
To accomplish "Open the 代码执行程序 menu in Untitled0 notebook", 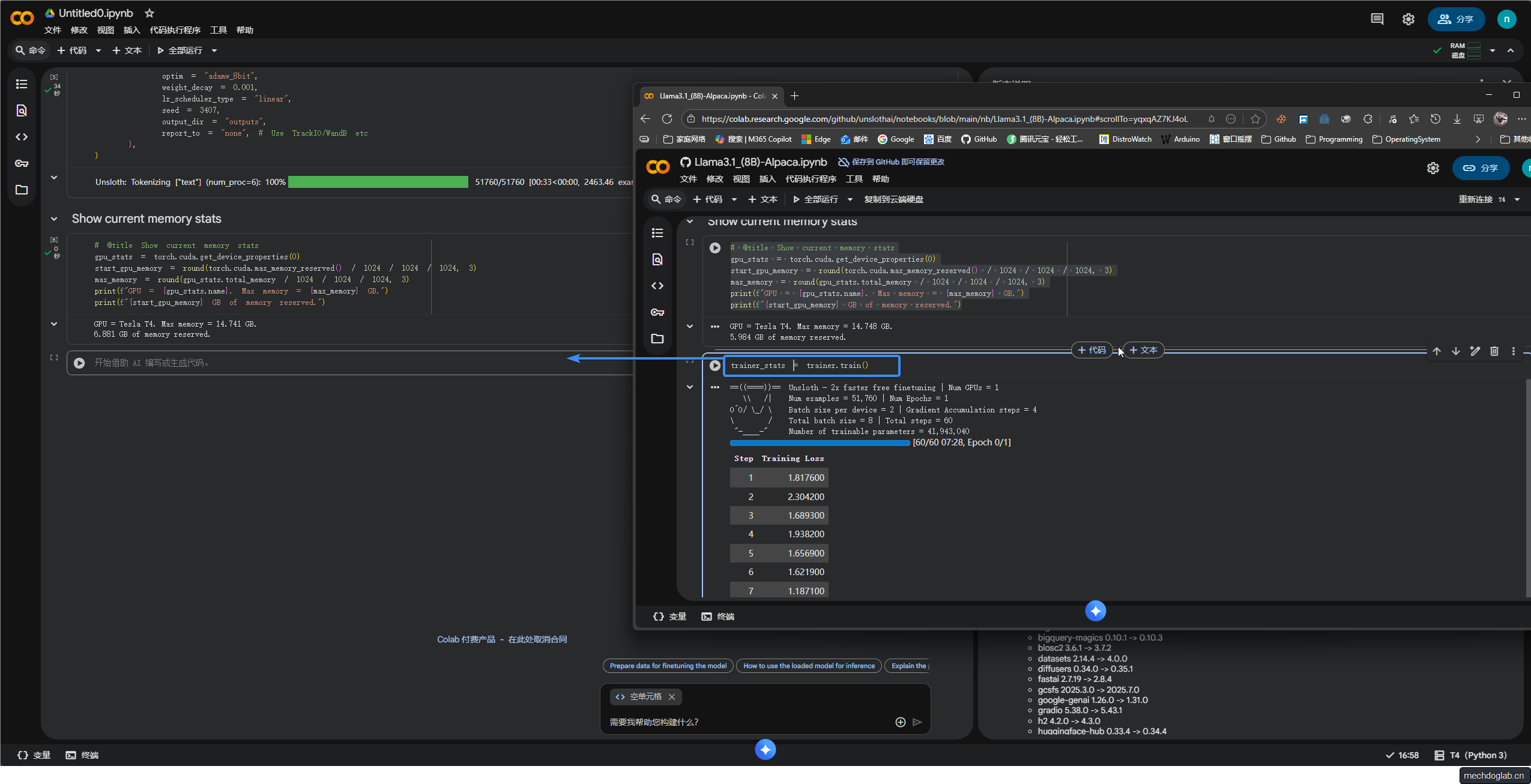I will [175, 30].
